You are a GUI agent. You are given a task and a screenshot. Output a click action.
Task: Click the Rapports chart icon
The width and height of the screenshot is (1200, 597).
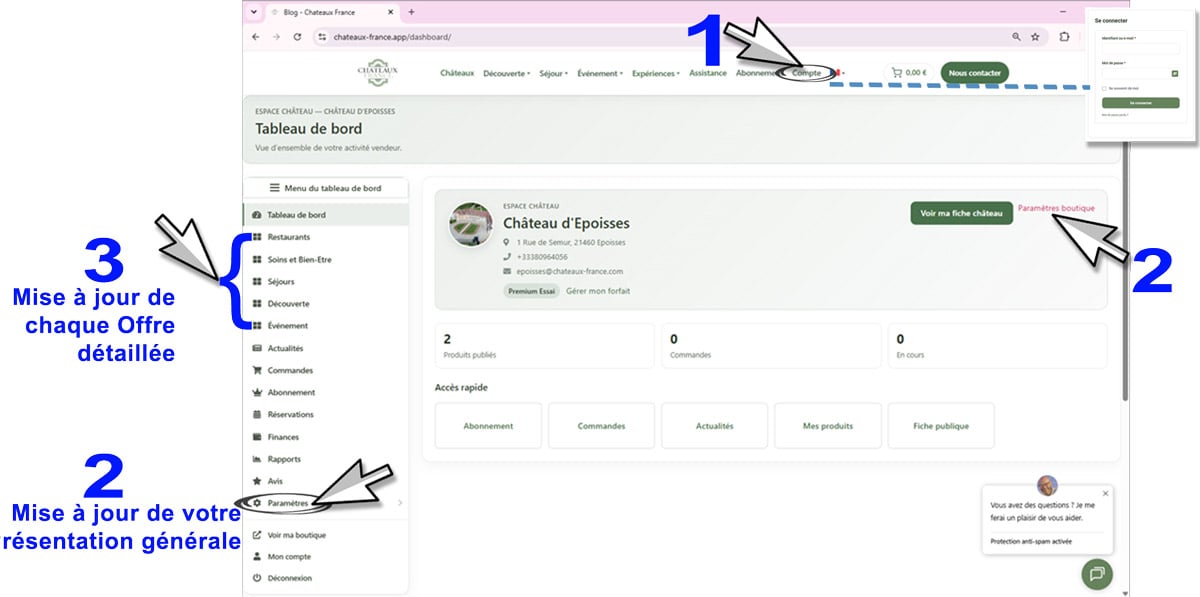tap(257, 459)
